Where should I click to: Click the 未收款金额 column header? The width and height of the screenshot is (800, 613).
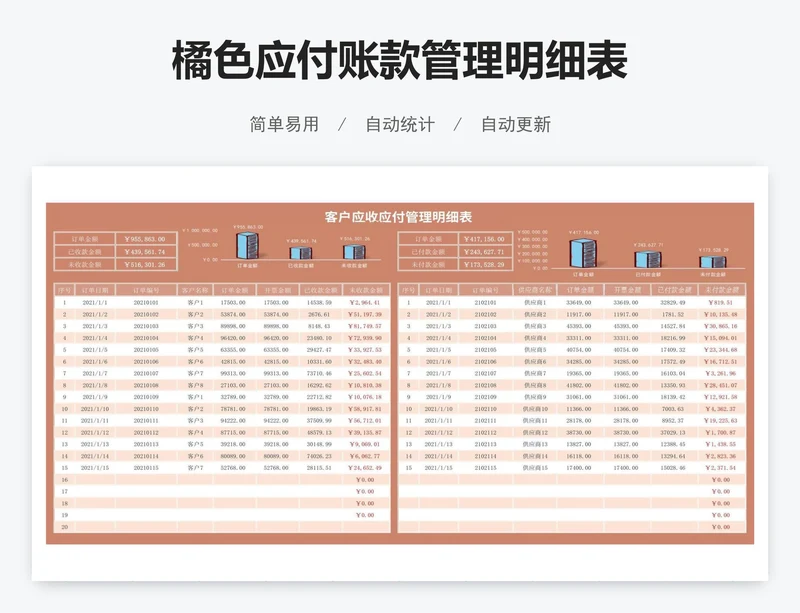tap(365, 290)
